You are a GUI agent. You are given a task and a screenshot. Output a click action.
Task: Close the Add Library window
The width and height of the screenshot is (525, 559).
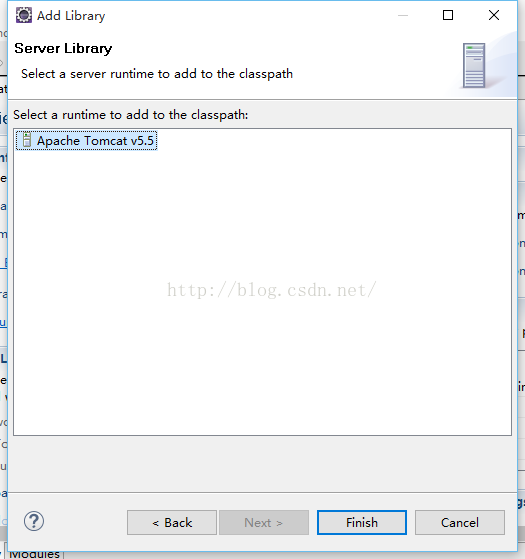(494, 15)
